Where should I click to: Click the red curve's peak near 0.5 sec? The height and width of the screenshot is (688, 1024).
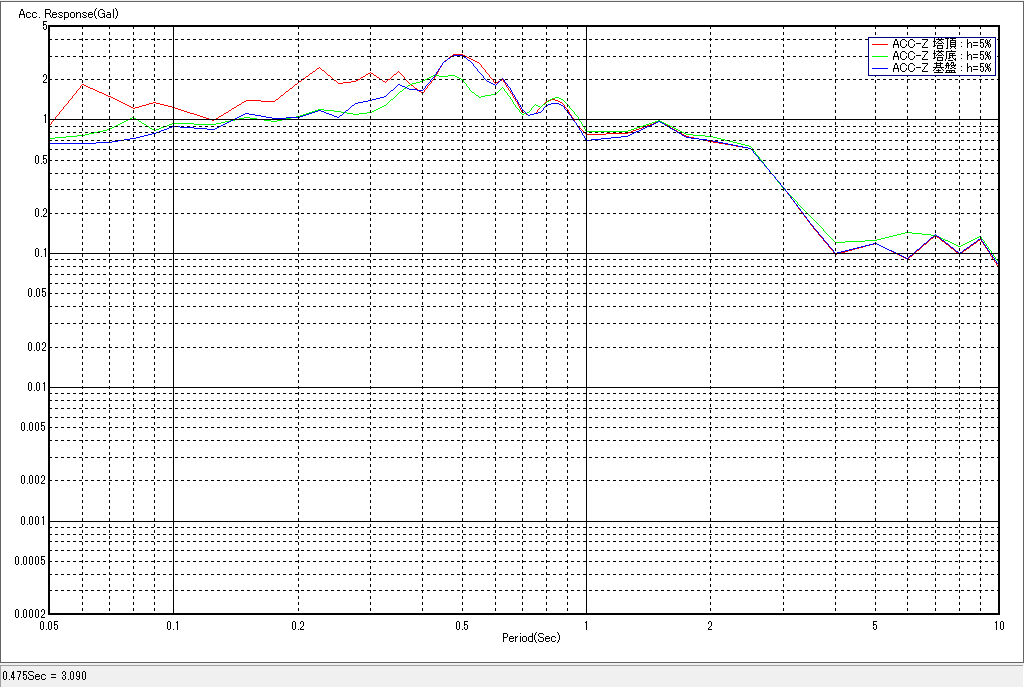[457, 54]
